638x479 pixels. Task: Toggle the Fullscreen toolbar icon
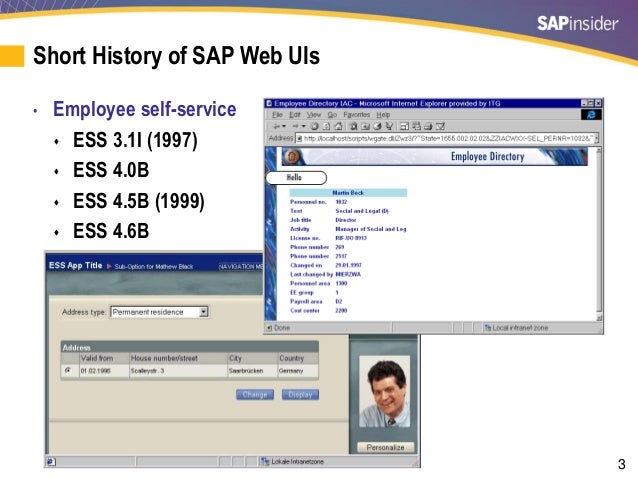[x=404, y=126]
